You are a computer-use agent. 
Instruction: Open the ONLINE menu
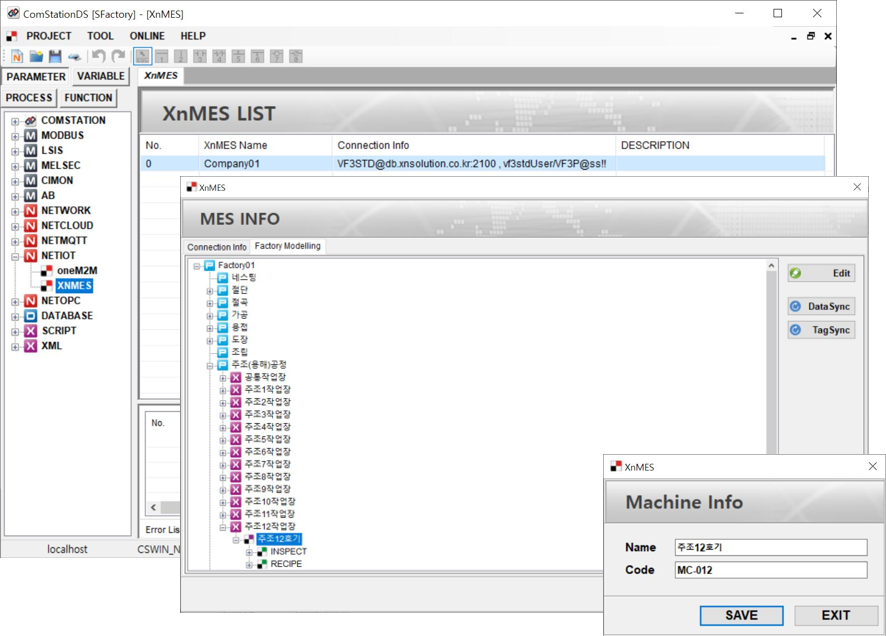pos(147,36)
